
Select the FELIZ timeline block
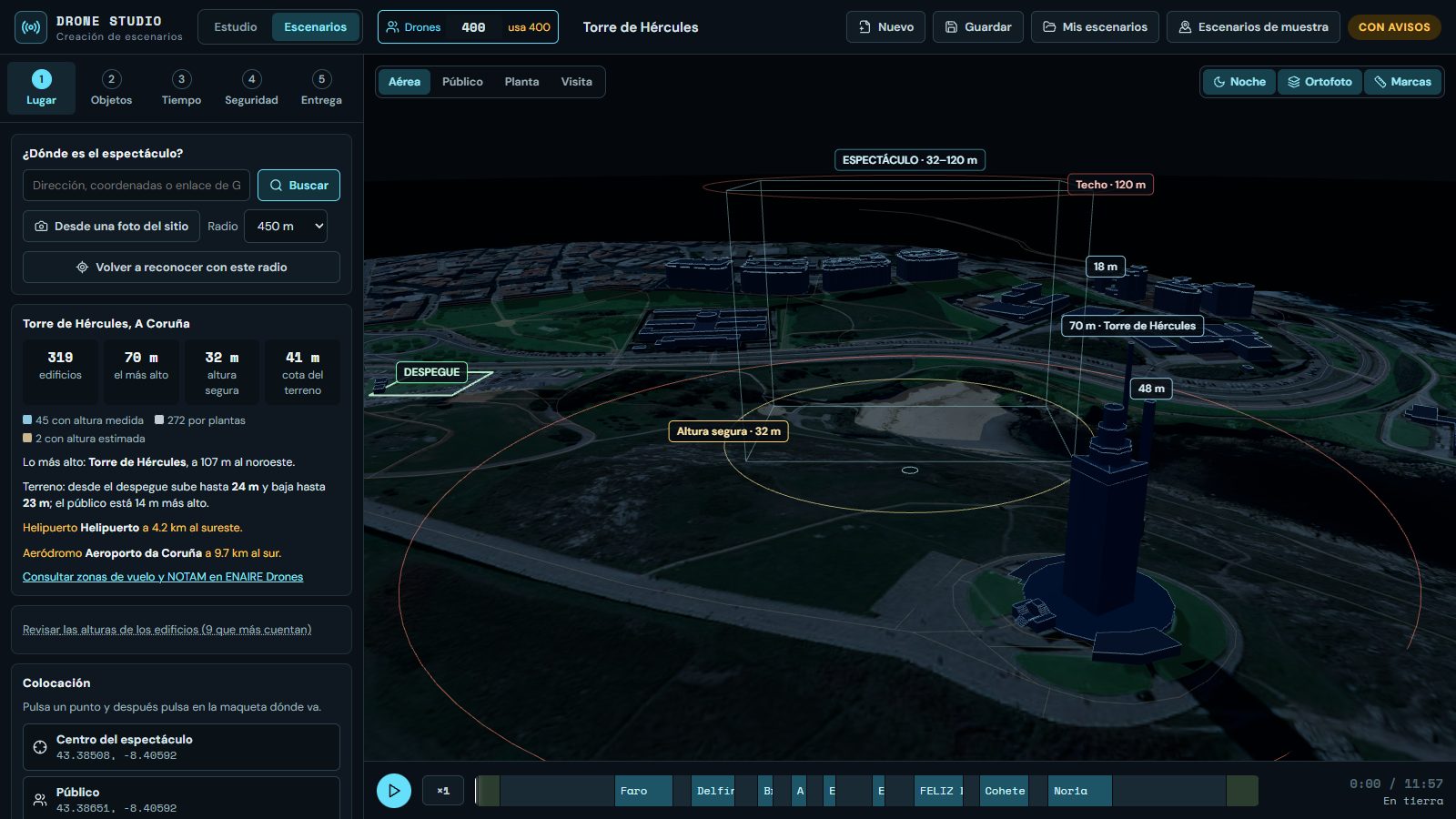[x=940, y=791]
